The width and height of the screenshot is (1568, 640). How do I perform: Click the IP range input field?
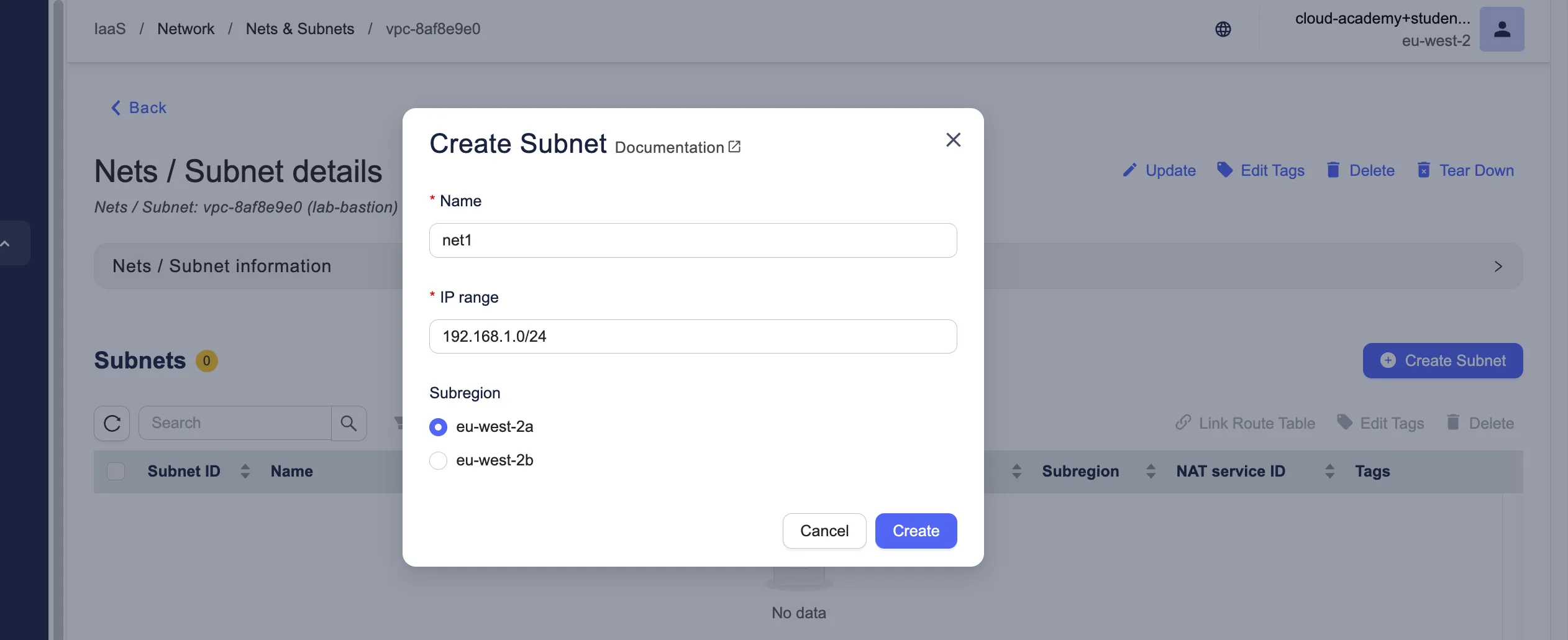(x=693, y=336)
